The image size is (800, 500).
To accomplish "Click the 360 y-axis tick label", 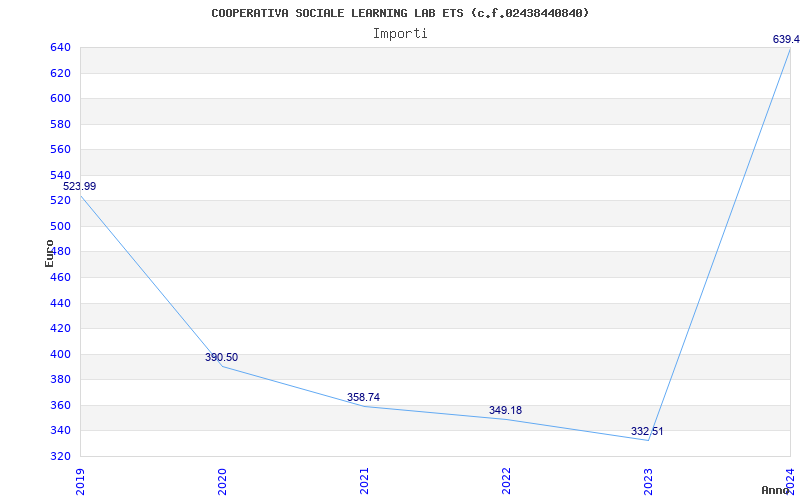I will [60, 405].
